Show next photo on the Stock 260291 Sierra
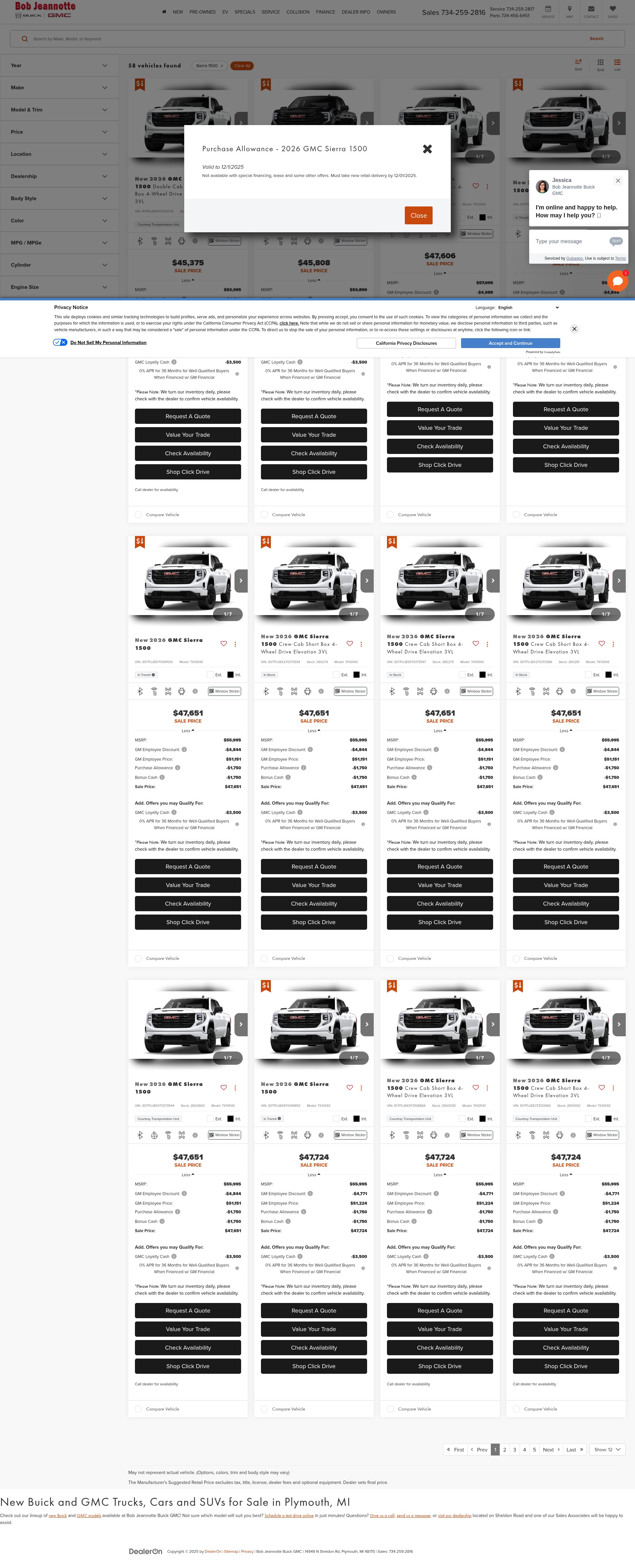Viewport: 635px width, 1568px height. (x=619, y=580)
